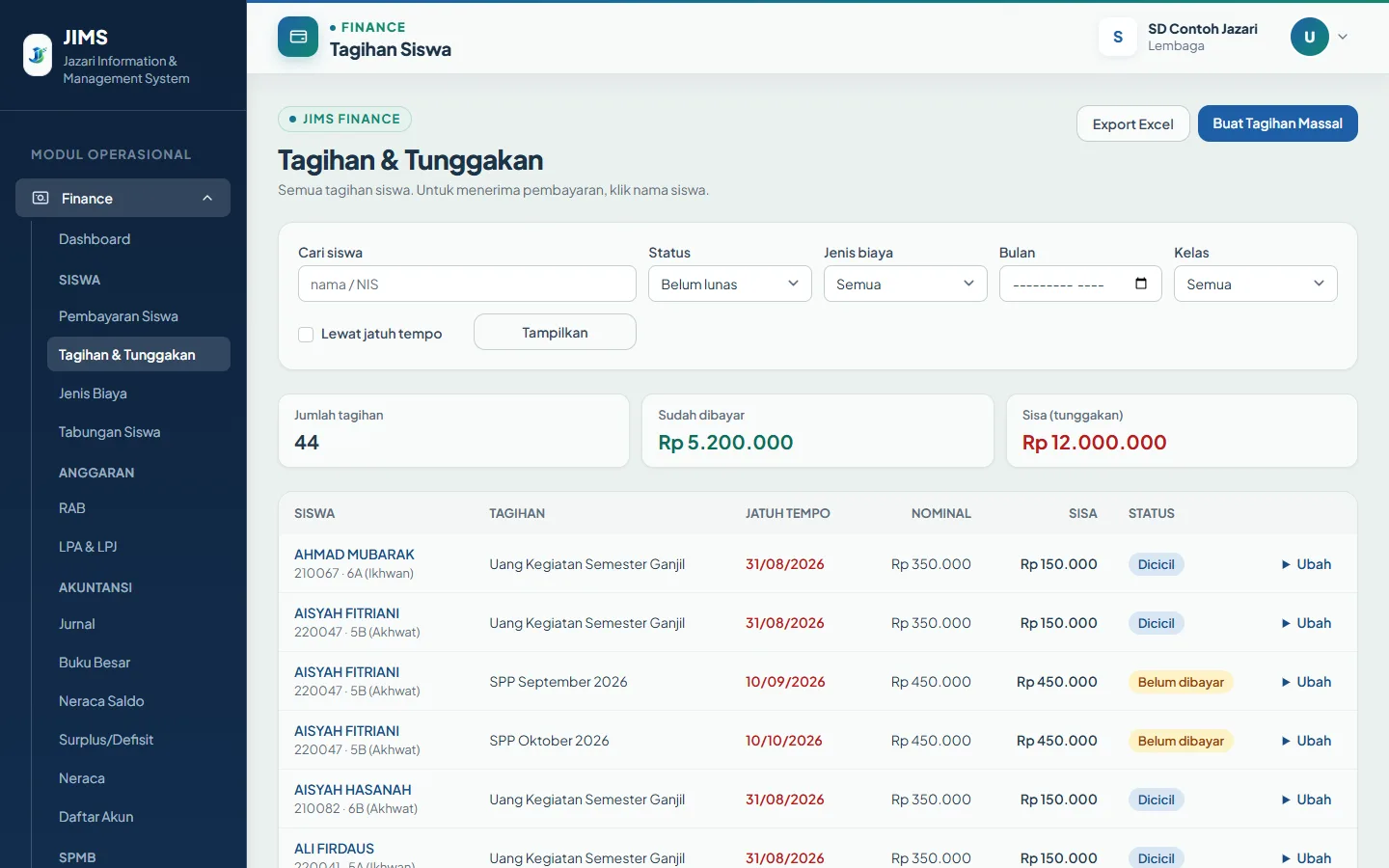Image resolution: width=1389 pixels, height=868 pixels.
Task: Click the Sudah dibayar Rp 5.200.000 value
Action: click(725, 443)
